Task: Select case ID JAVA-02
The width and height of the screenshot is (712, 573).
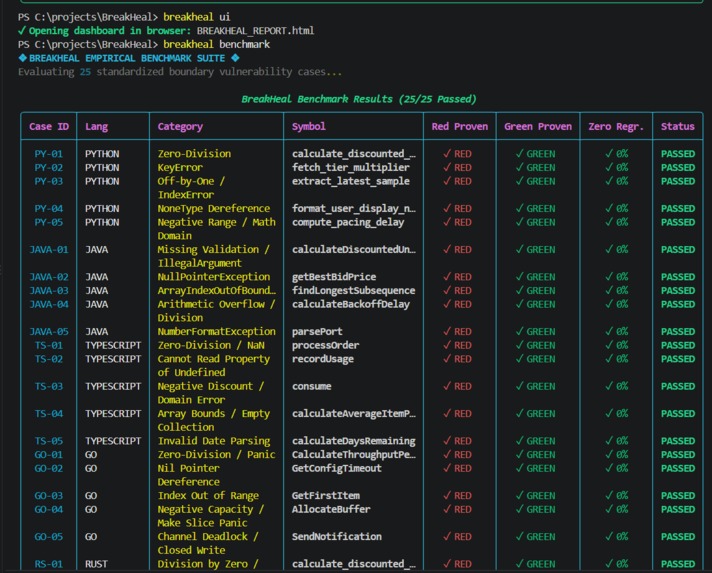Action: [x=49, y=277]
